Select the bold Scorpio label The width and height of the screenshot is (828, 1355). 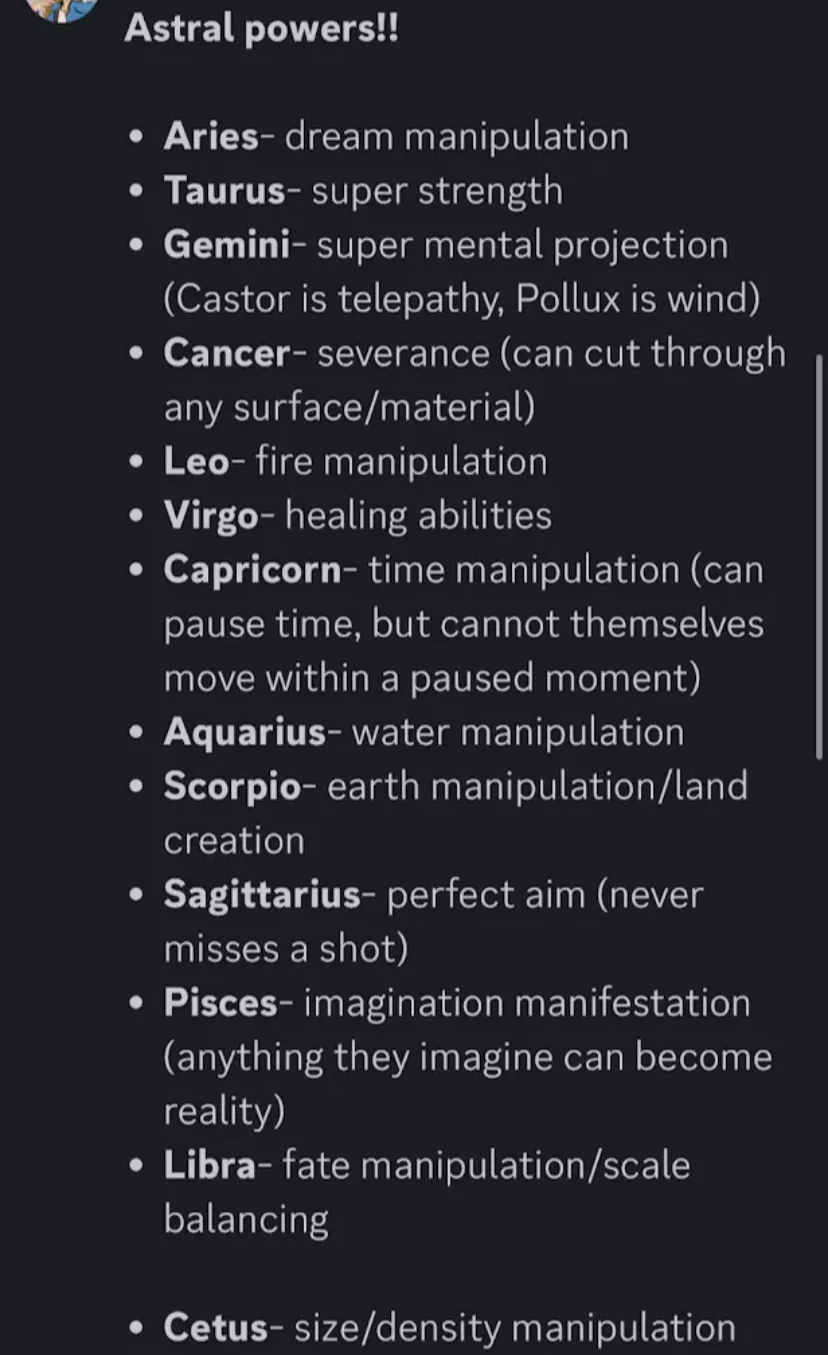tap(232, 786)
